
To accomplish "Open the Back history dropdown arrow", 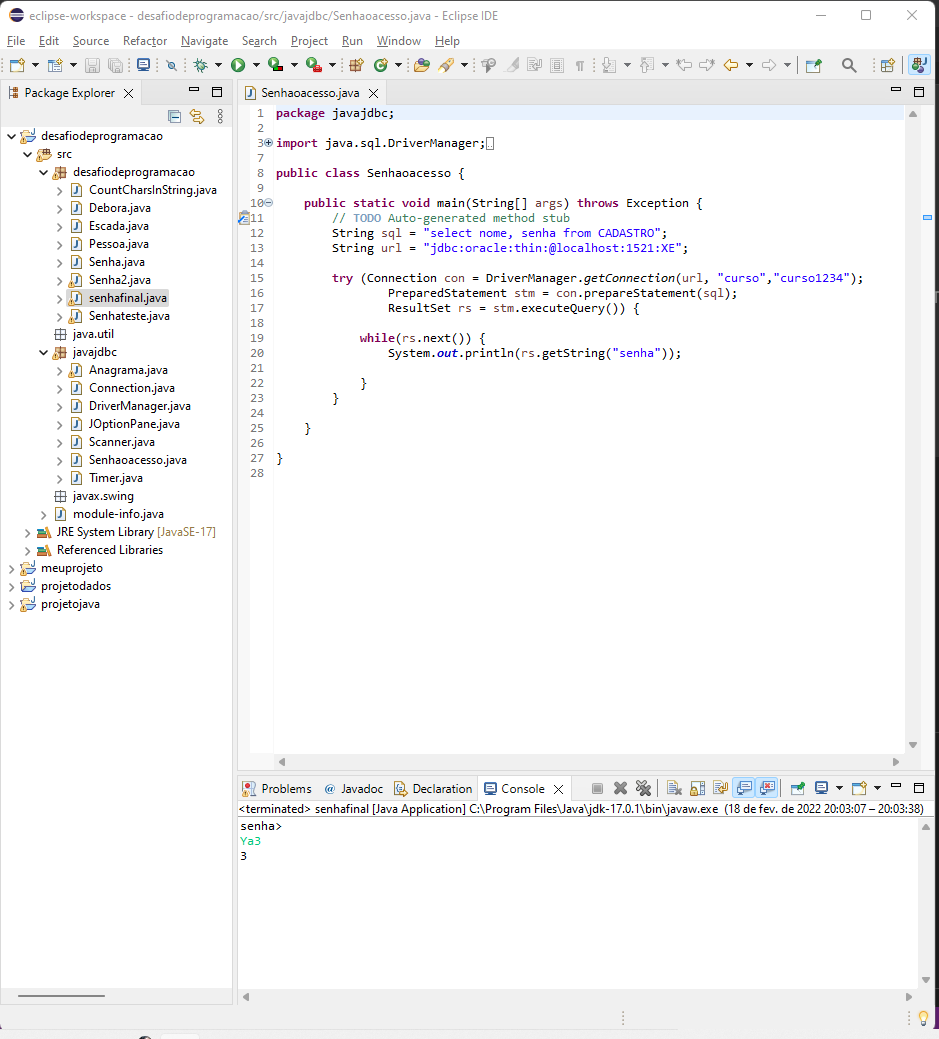I will click(x=749, y=65).
